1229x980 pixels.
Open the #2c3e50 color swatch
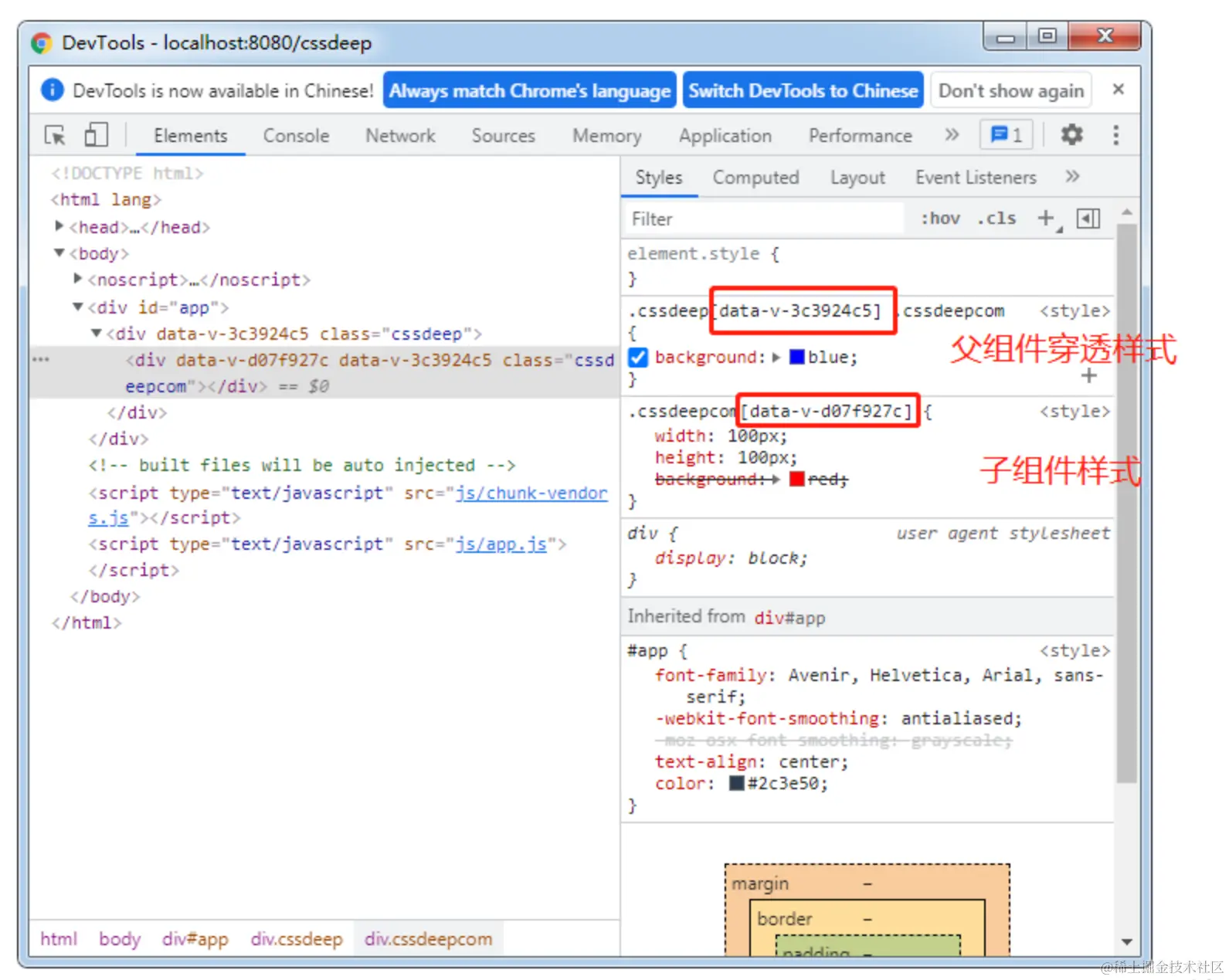click(x=737, y=783)
